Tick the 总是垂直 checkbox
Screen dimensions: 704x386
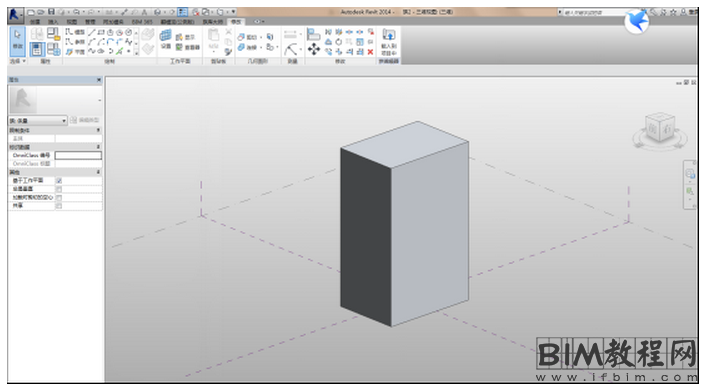[x=59, y=189]
